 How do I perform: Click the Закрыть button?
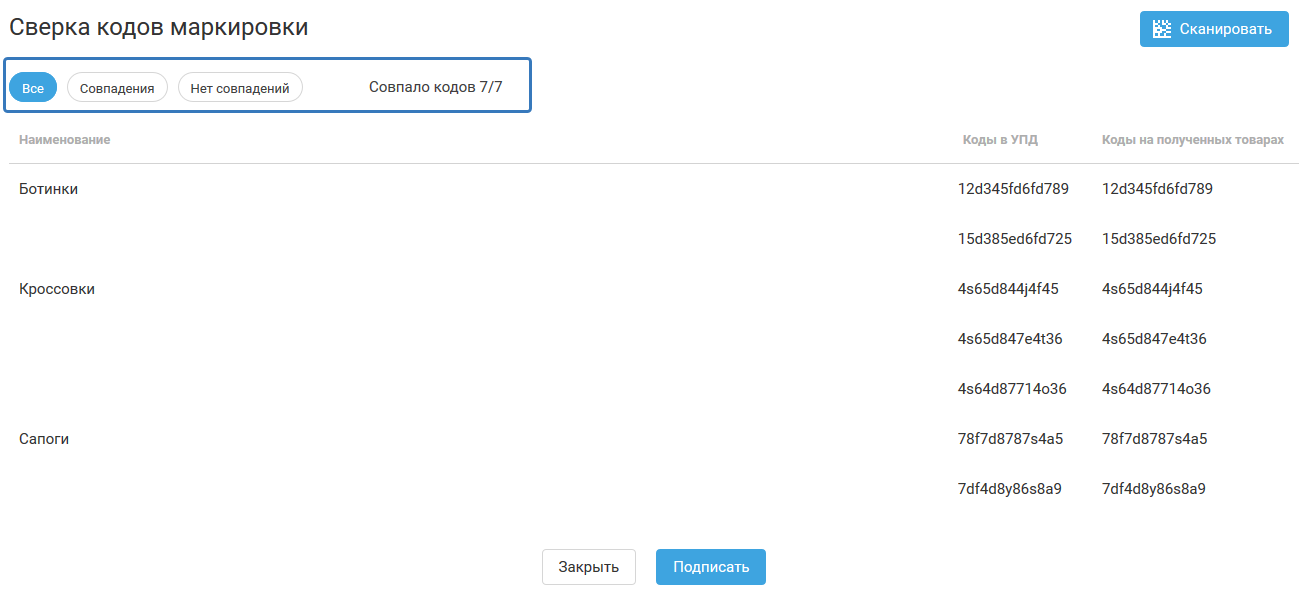pyautogui.click(x=589, y=567)
